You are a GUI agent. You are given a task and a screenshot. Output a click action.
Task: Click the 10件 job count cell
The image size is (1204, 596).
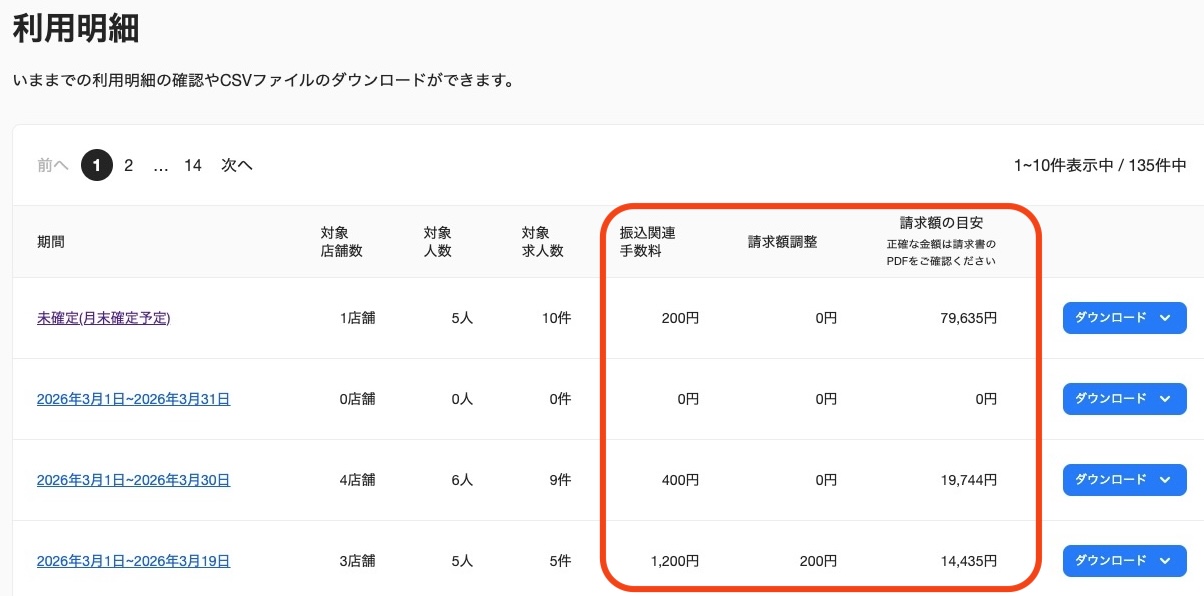pos(557,318)
